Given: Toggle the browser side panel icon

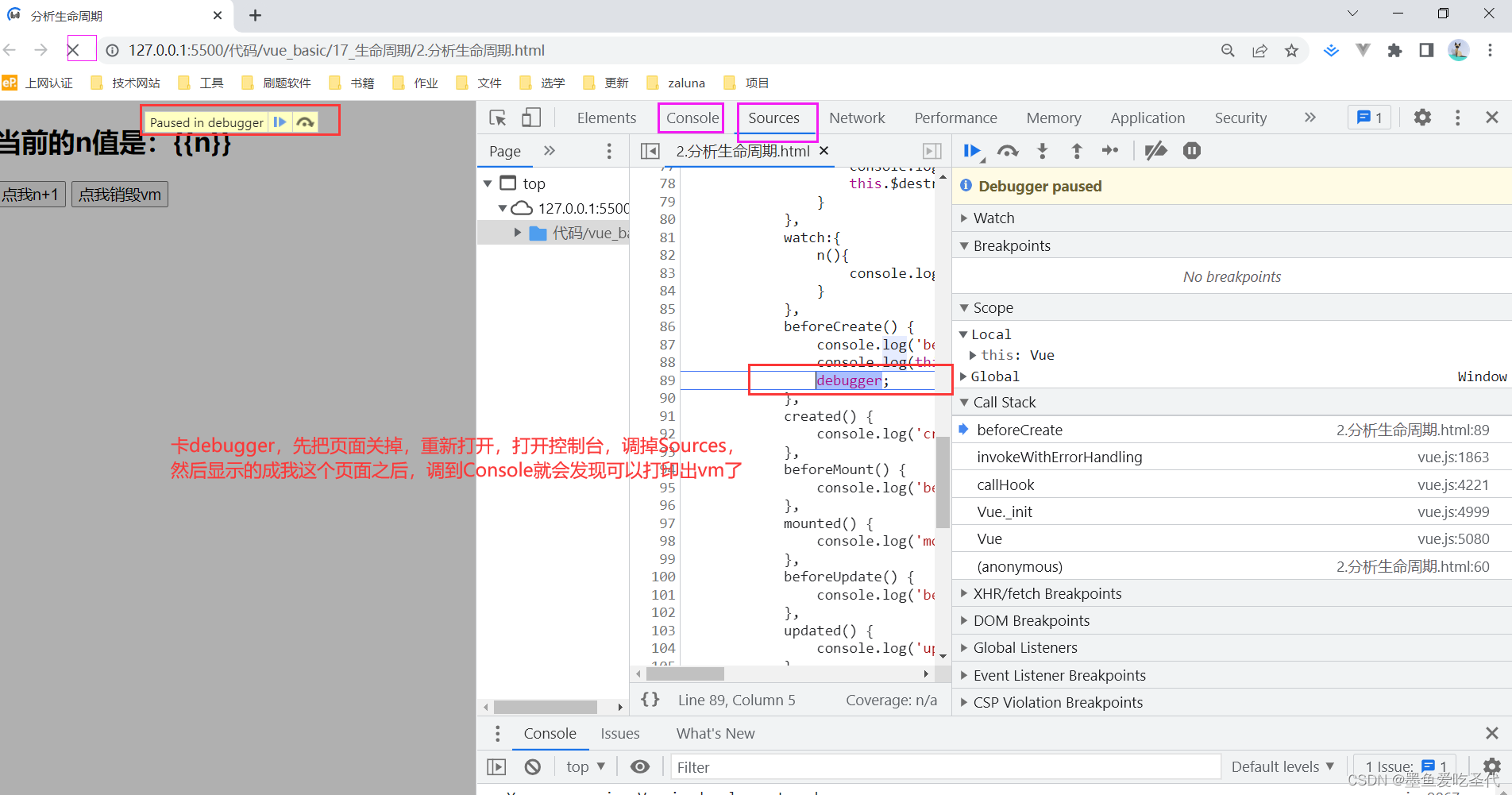Looking at the screenshot, I should click(x=1426, y=51).
